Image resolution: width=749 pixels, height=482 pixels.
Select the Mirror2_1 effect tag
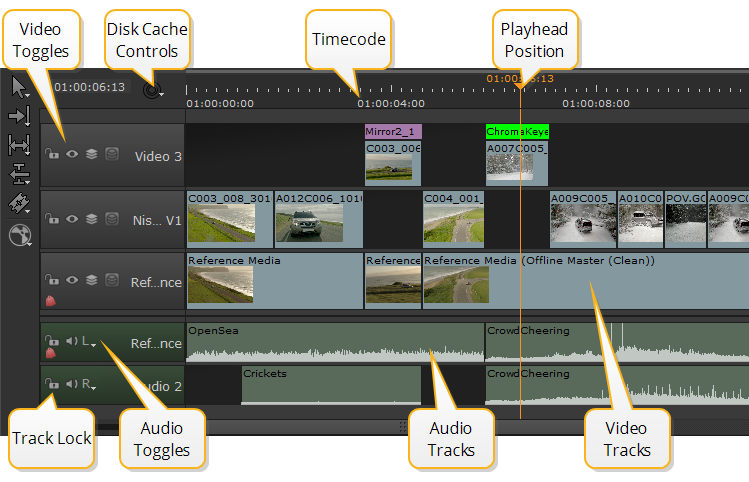point(393,131)
